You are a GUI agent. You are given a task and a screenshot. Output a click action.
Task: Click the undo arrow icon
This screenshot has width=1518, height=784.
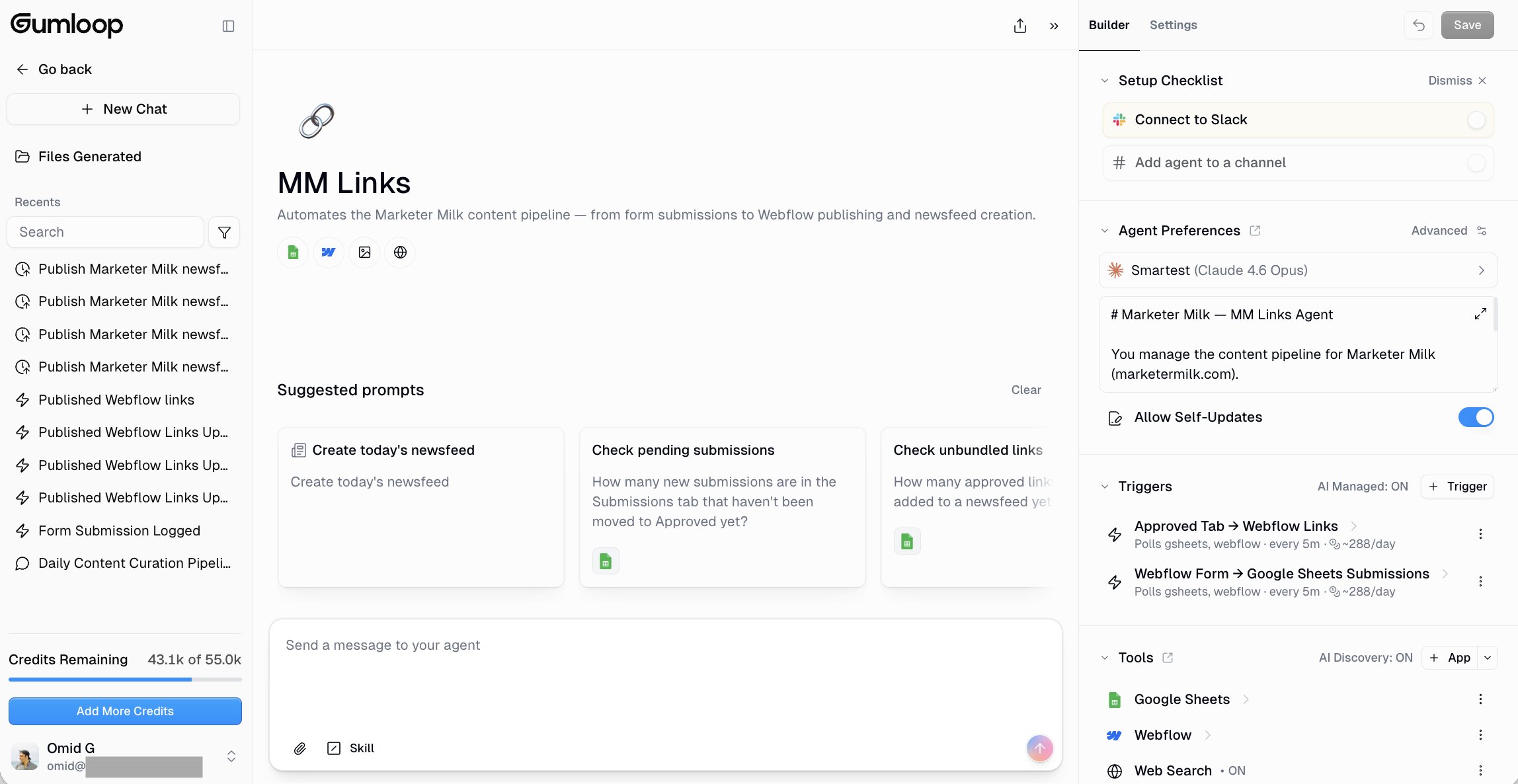1419,25
